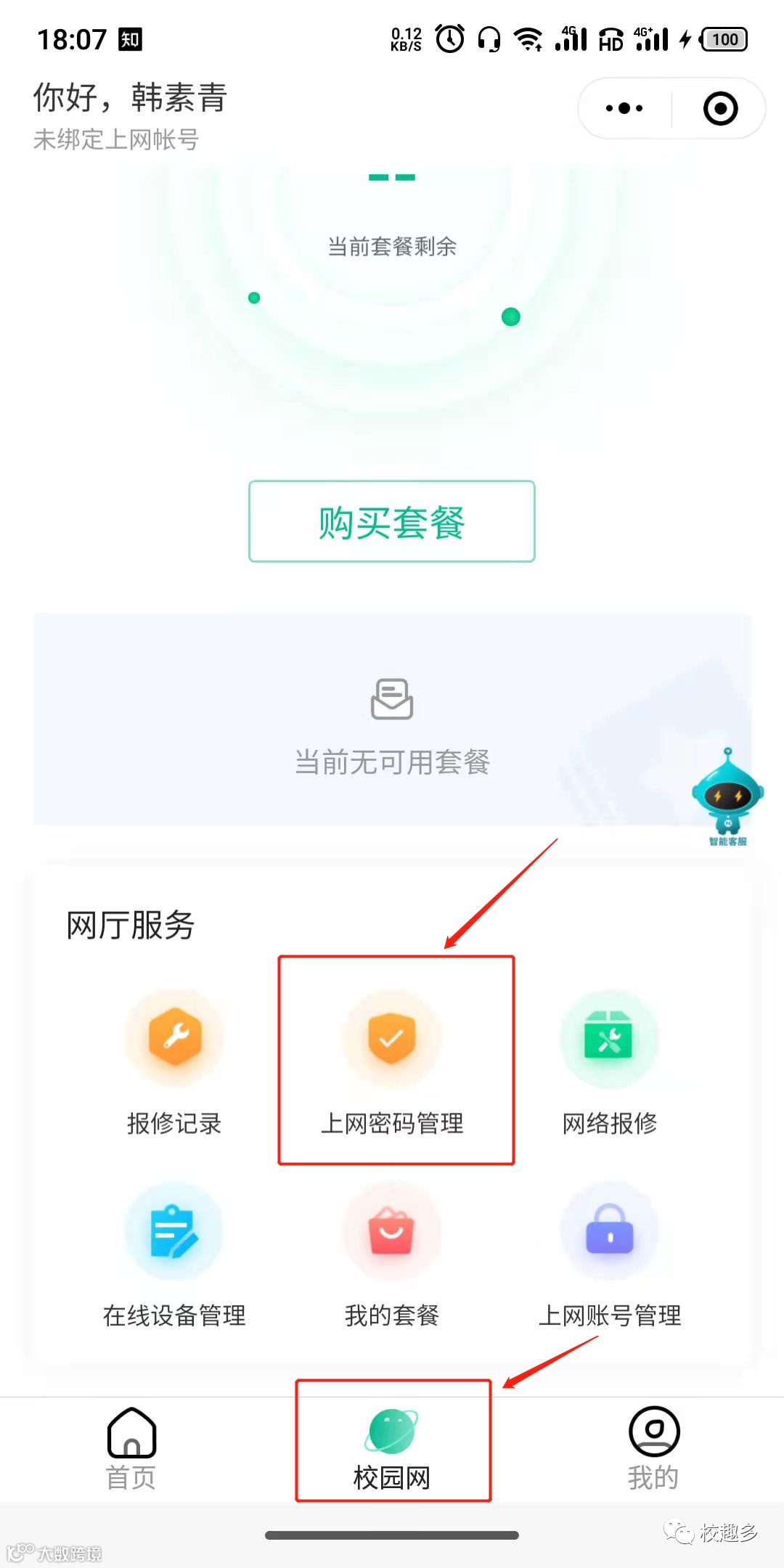Tap the inbox icon in package card

point(392,699)
